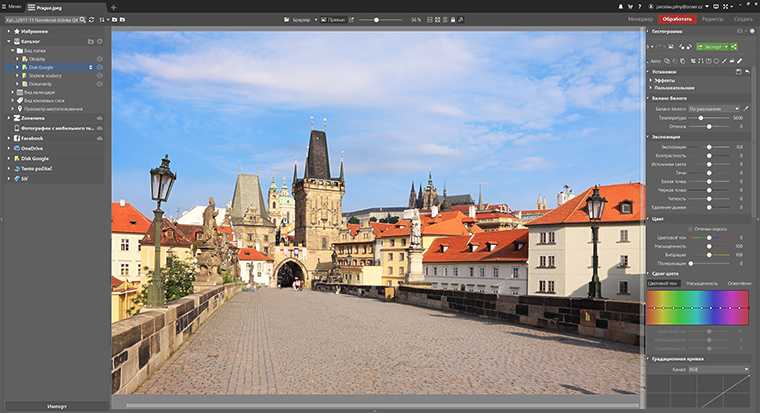The image size is (760, 413).
Task: Click the red Обработать button
Action: pos(677,19)
